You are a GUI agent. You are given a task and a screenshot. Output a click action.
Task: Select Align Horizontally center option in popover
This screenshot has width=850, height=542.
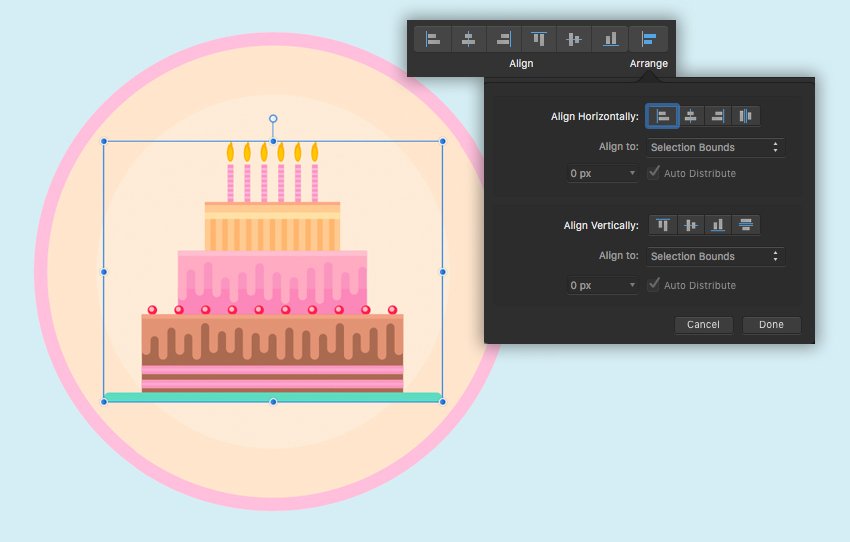pos(690,116)
